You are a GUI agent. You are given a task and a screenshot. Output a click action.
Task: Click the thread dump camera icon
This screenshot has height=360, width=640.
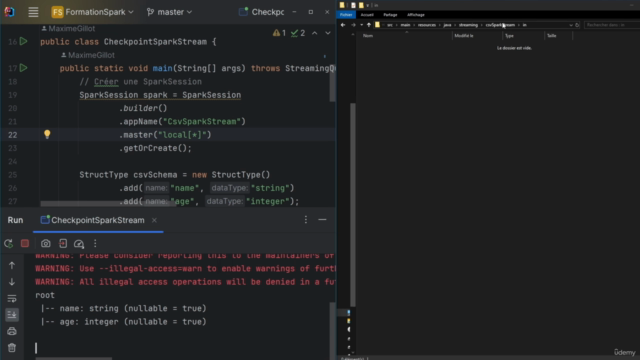click(x=45, y=243)
